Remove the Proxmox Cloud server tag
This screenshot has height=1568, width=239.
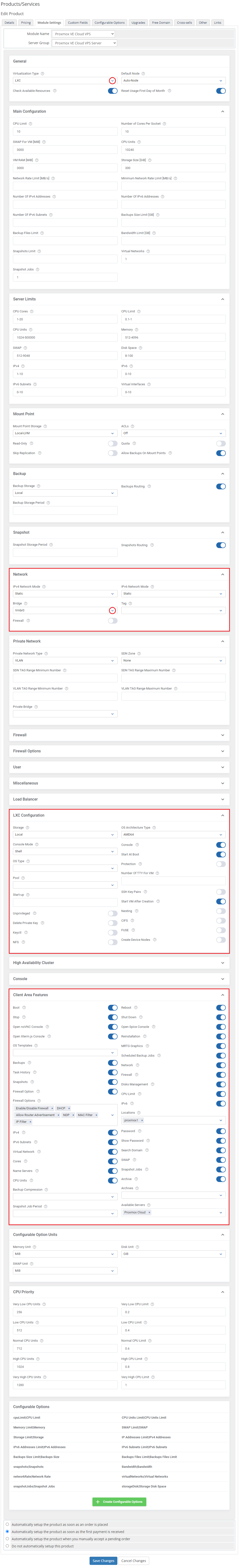click(149, 1212)
